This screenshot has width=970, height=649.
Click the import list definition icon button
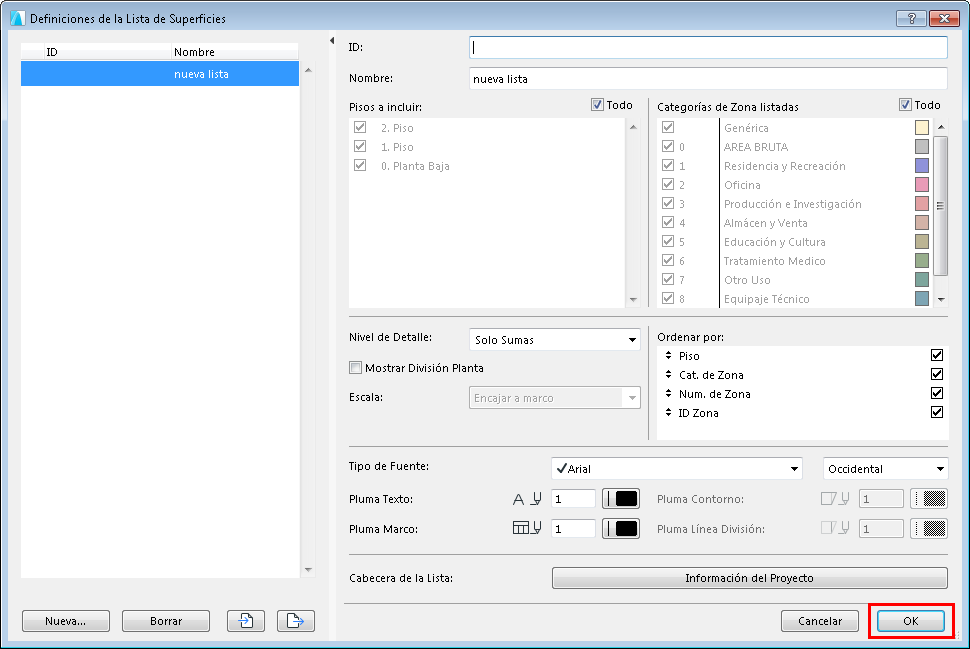click(x=246, y=621)
